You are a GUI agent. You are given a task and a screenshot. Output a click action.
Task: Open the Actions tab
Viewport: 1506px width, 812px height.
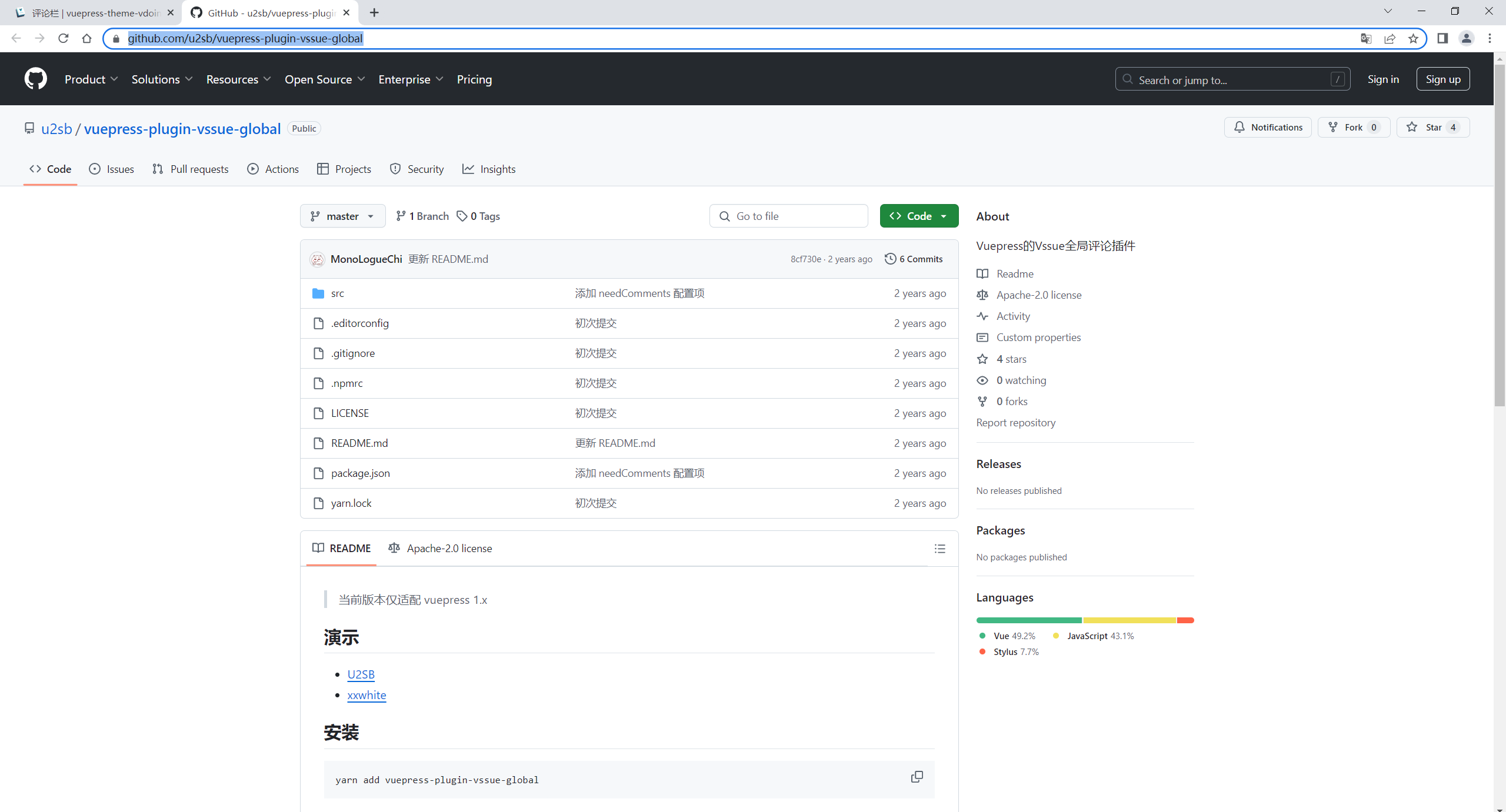coord(273,169)
